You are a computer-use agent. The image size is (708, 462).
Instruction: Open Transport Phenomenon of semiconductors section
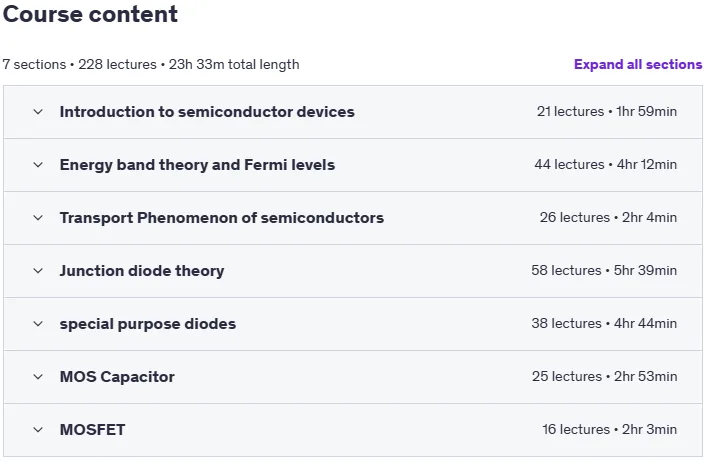(222, 218)
